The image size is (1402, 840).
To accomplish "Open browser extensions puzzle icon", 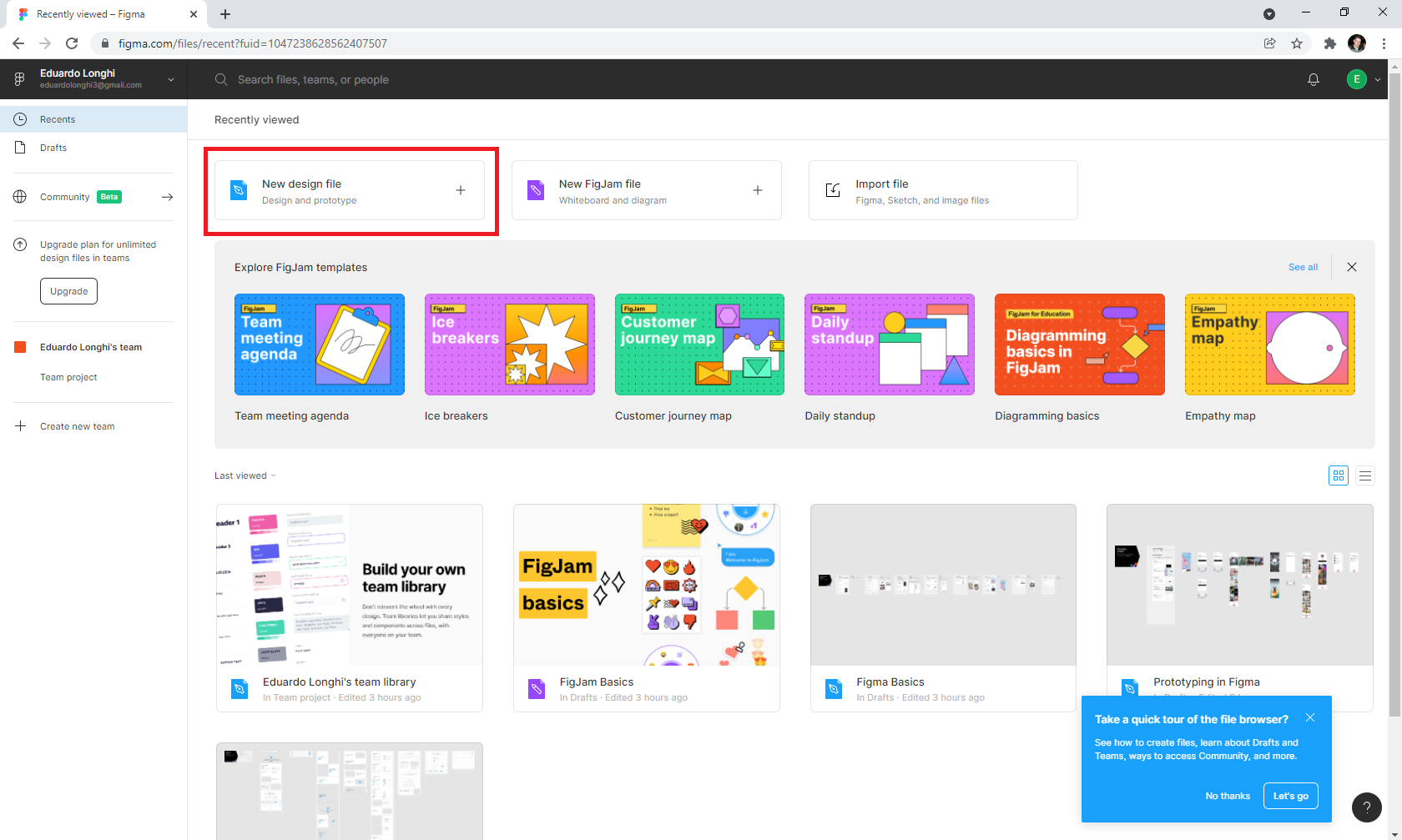I will [x=1330, y=43].
